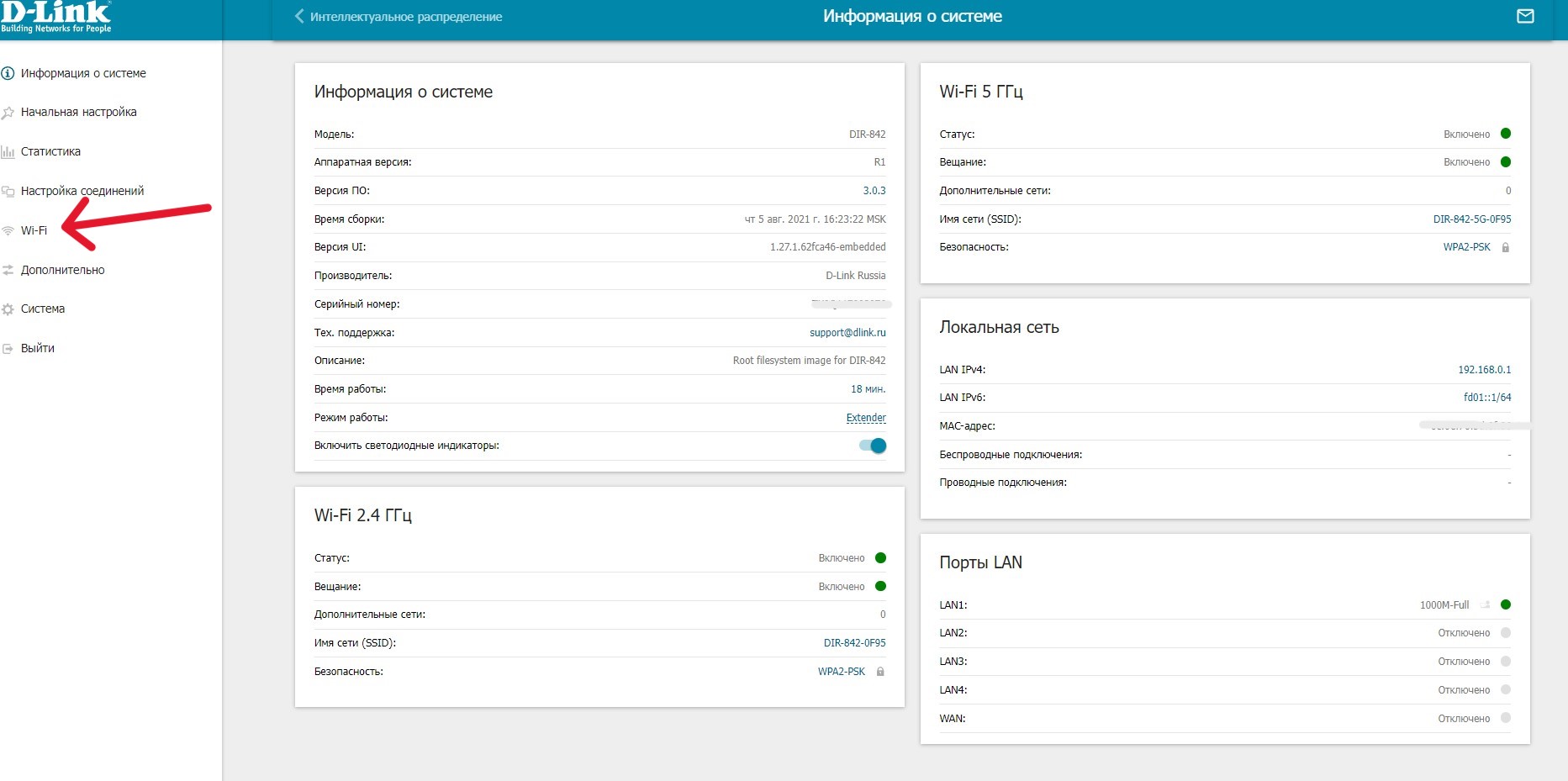Image resolution: width=1568 pixels, height=781 pixels.
Task: Open Система menu in the sidebar
Action: 43,309
